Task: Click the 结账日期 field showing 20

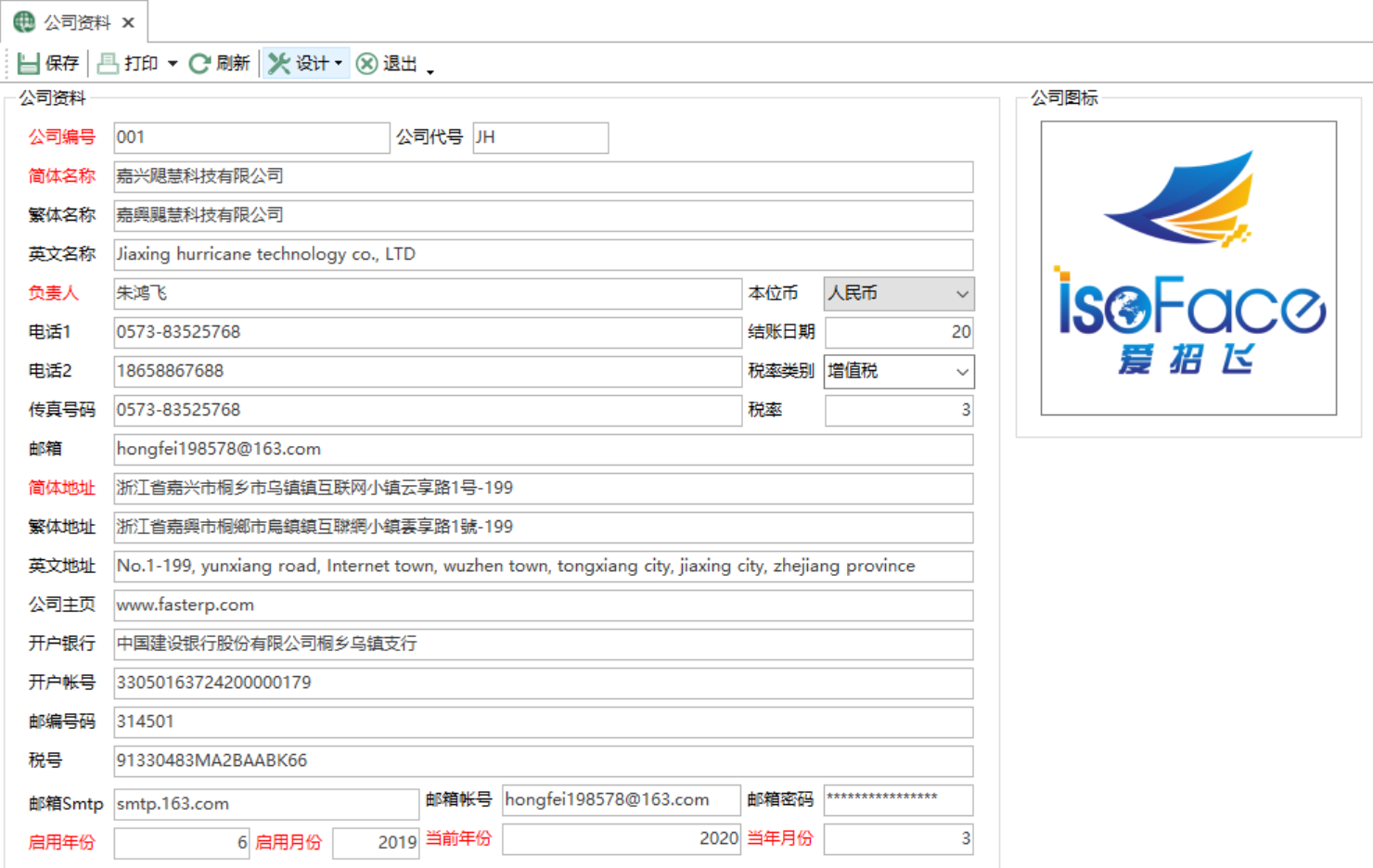Action: pyautogui.click(x=899, y=332)
